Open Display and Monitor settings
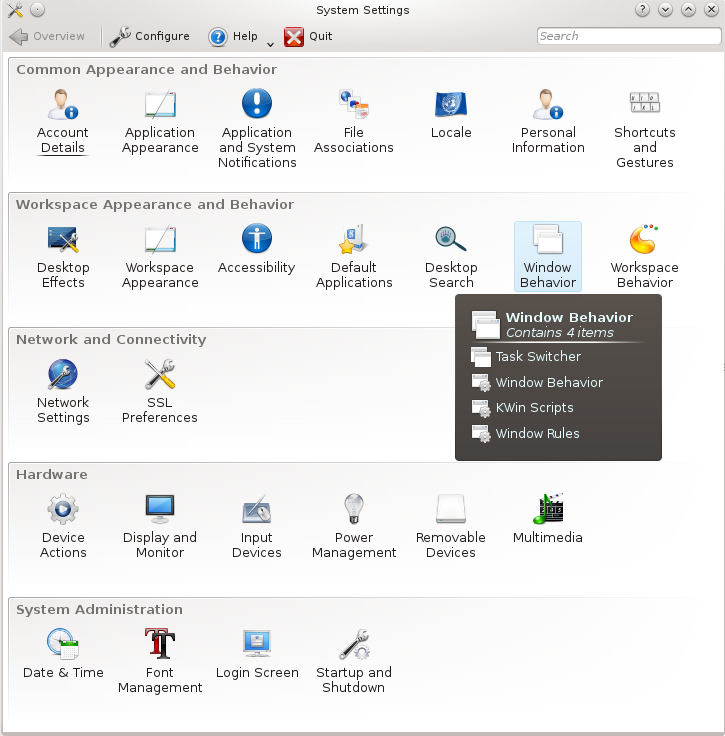Screen dimensions: 725x736 pyautogui.click(x=160, y=525)
